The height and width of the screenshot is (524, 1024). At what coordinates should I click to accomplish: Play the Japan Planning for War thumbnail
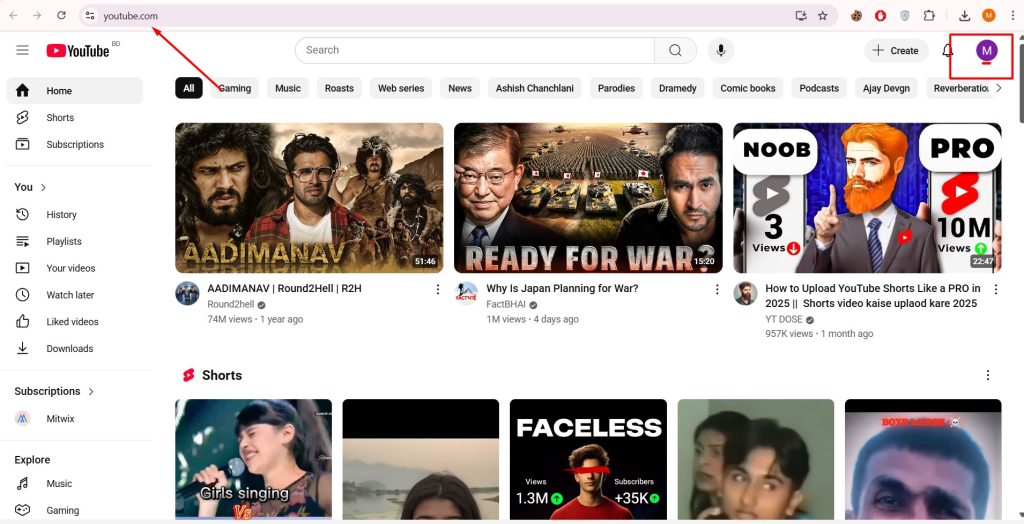(x=588, y=198)
